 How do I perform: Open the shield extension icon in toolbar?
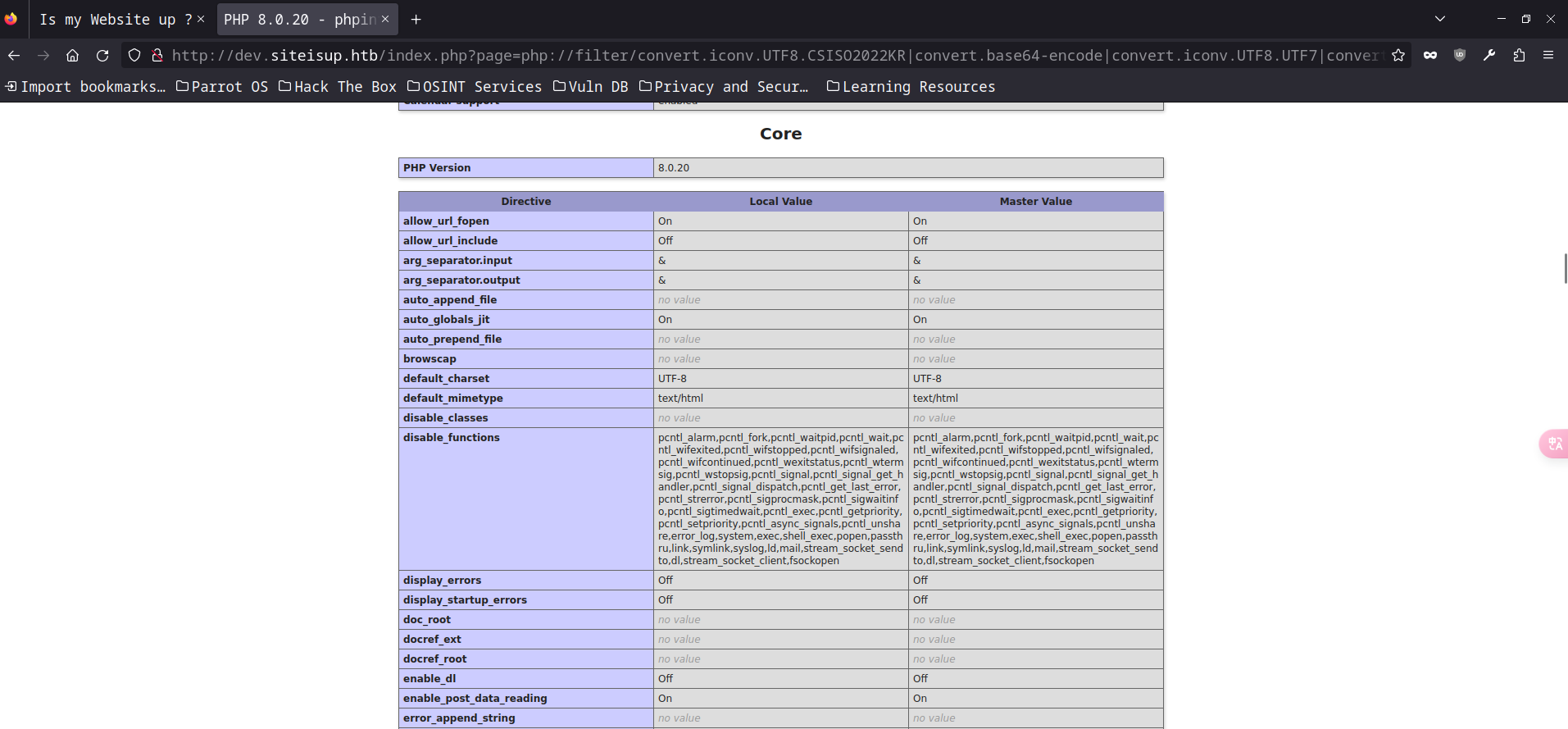point(1460,55)
